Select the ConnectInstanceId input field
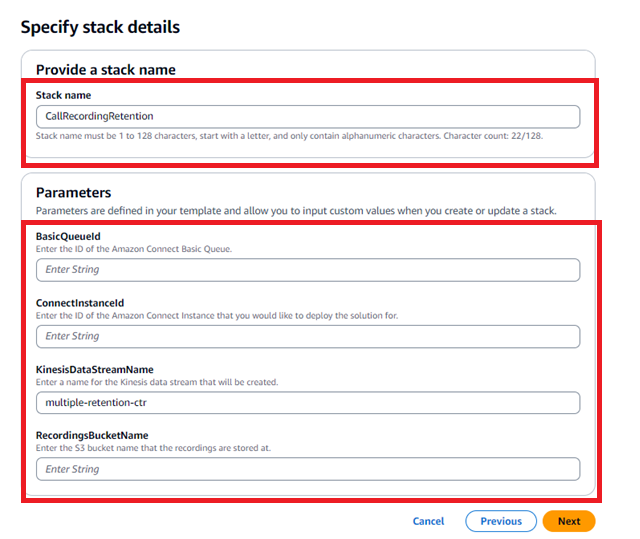Screen dimensions: 640x539 point(306,336)
